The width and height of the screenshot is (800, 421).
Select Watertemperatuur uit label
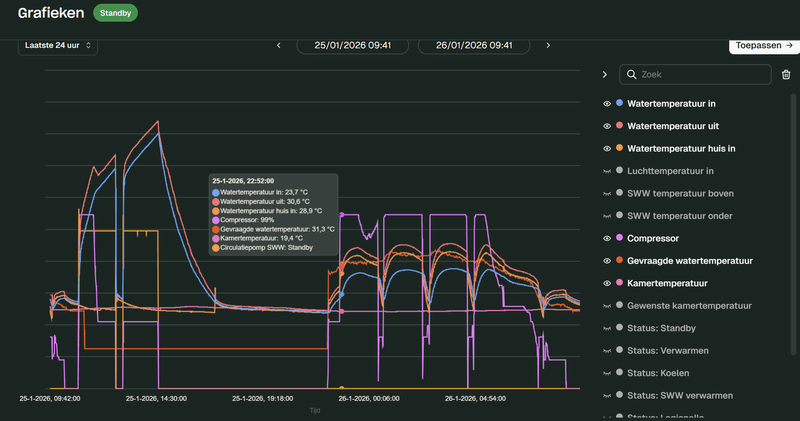pos(673,126)
